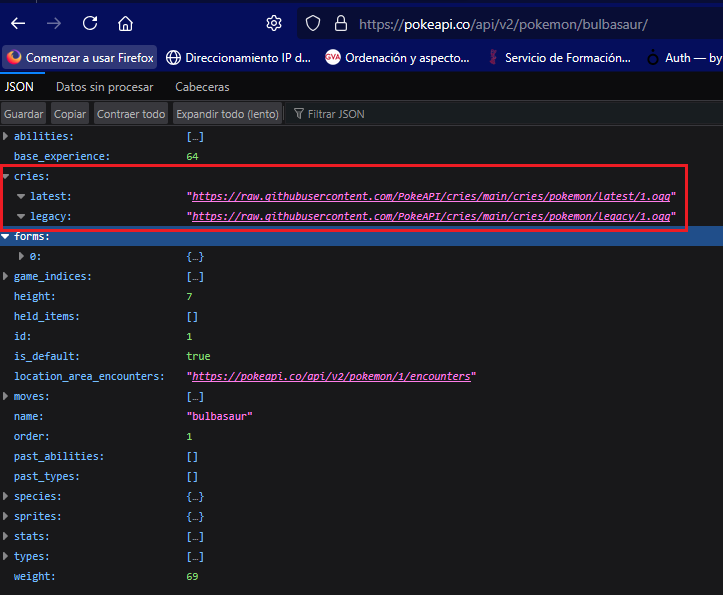
Task: Switch to the JSON tab
Action: point(19,87)
